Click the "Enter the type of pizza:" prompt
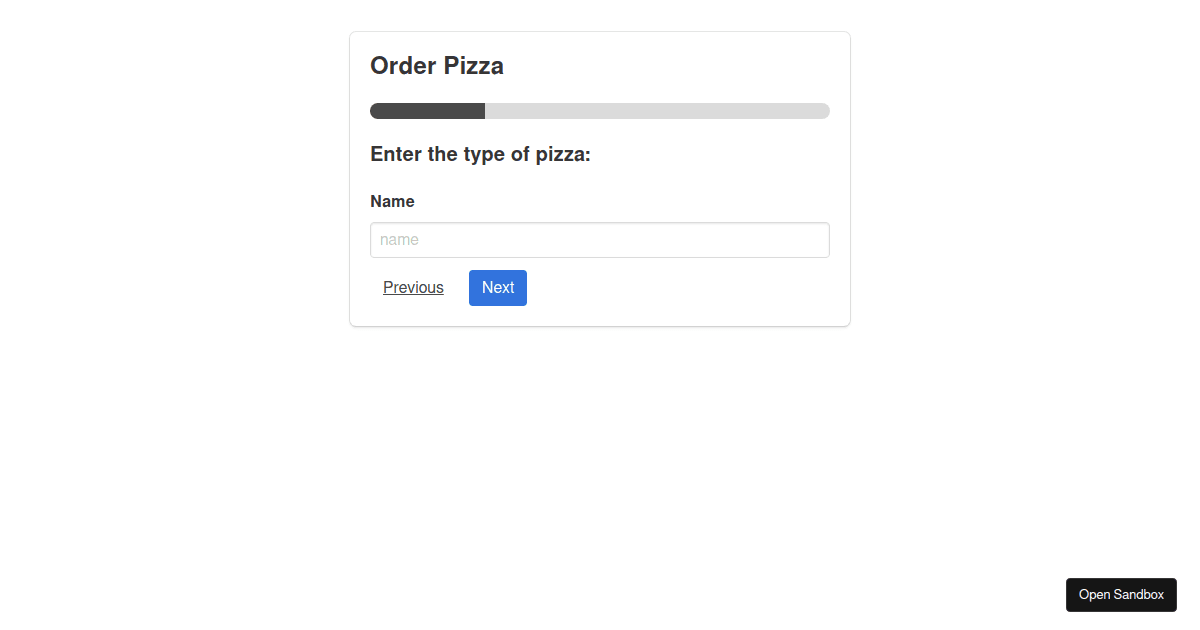1200x630 pixels. pos(481,154)
